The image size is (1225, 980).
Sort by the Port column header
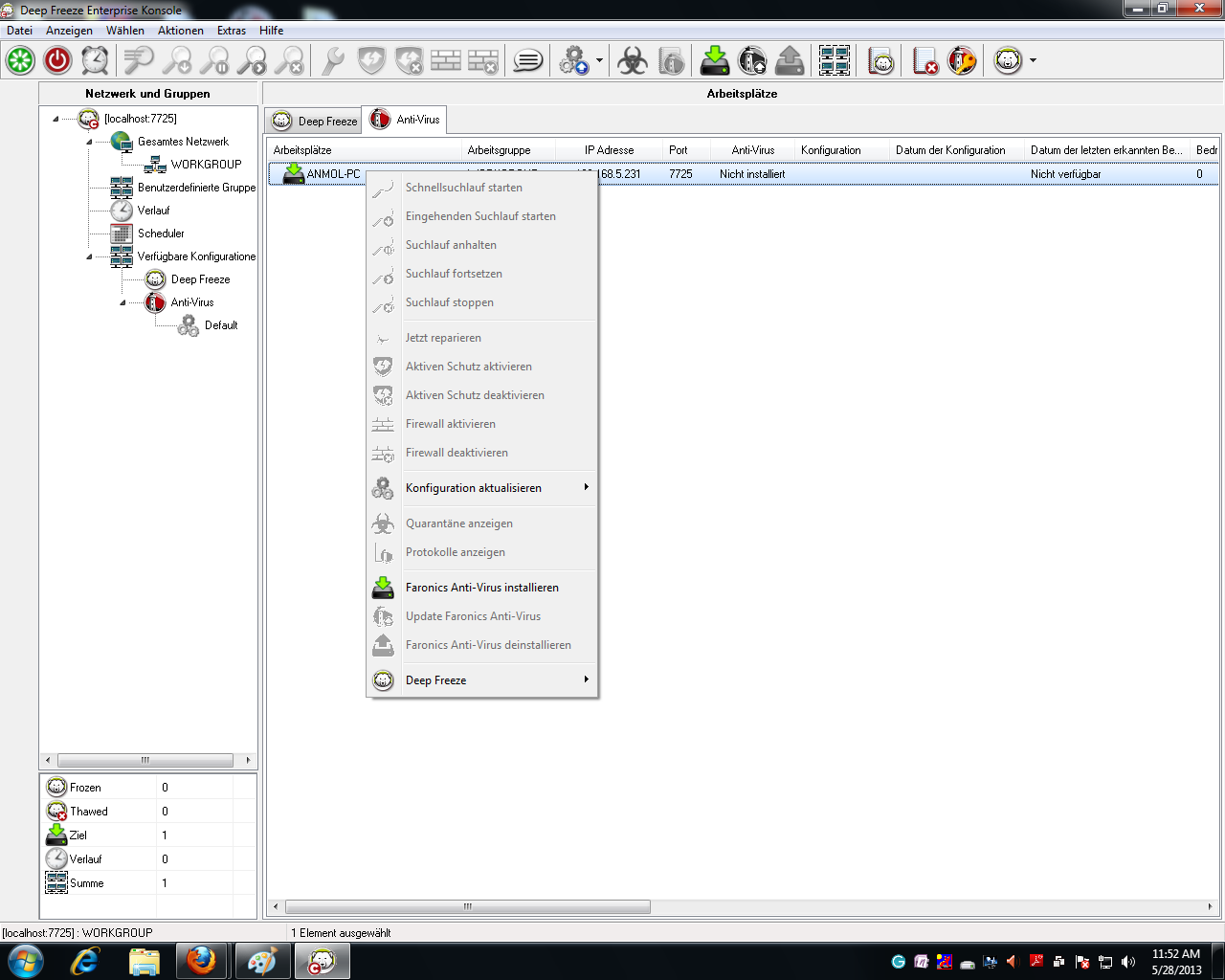click(x=687, y=150)
